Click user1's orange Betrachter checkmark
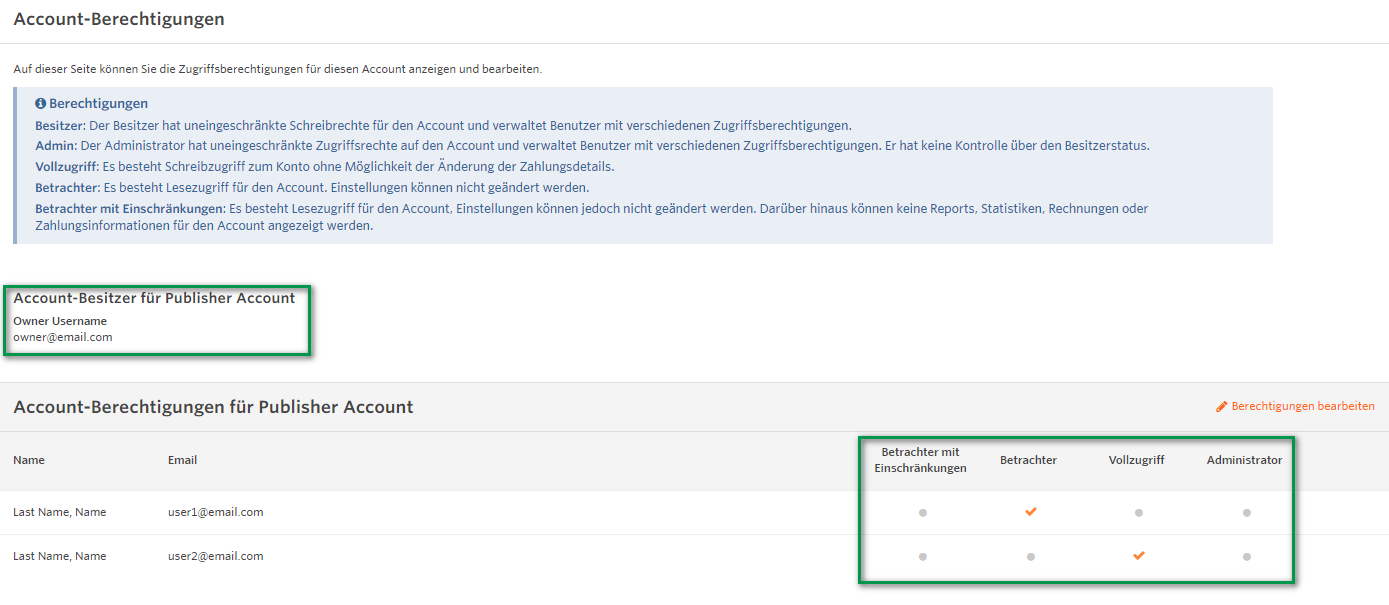The width and height of the screenshot is (1389, 605). point(1030,512)
